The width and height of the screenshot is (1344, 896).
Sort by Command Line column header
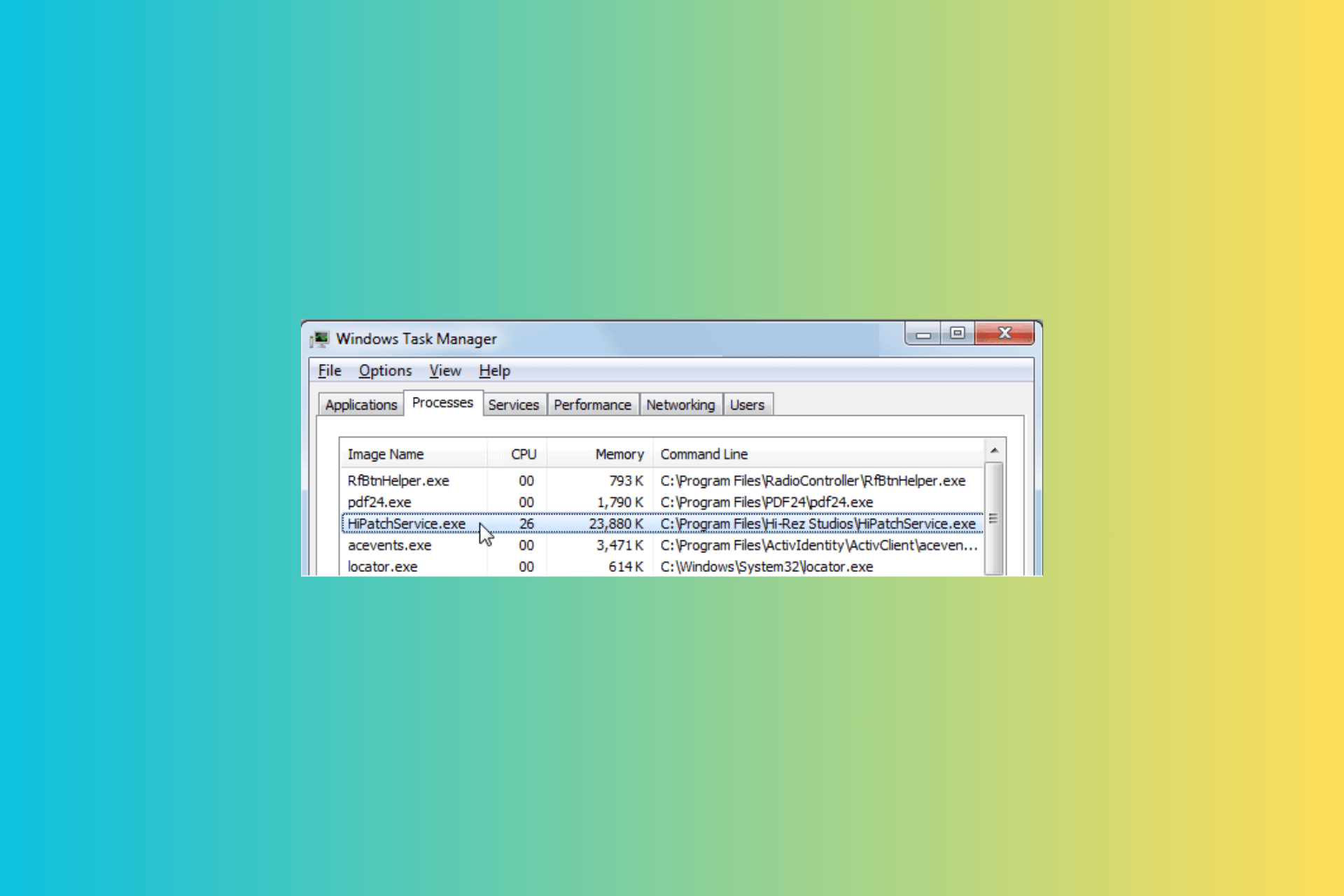pyautogui.click(x=818, y=454)
